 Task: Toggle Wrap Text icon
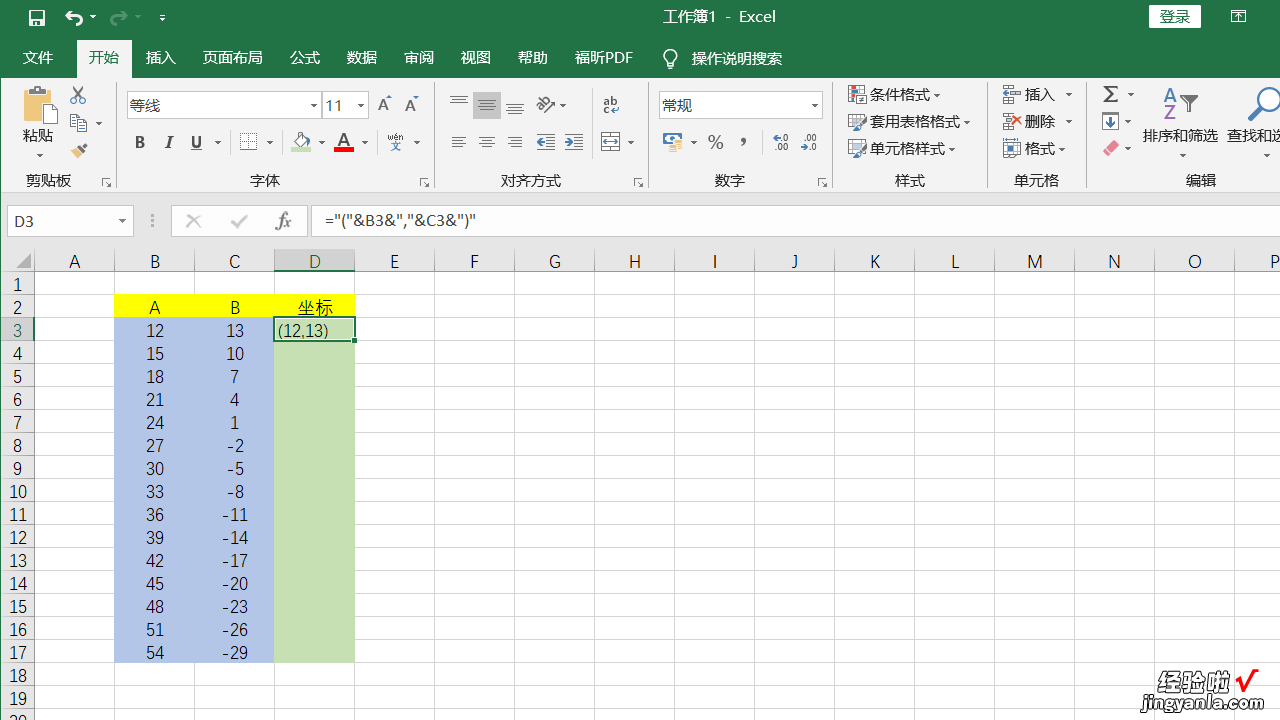pos(611,105)
